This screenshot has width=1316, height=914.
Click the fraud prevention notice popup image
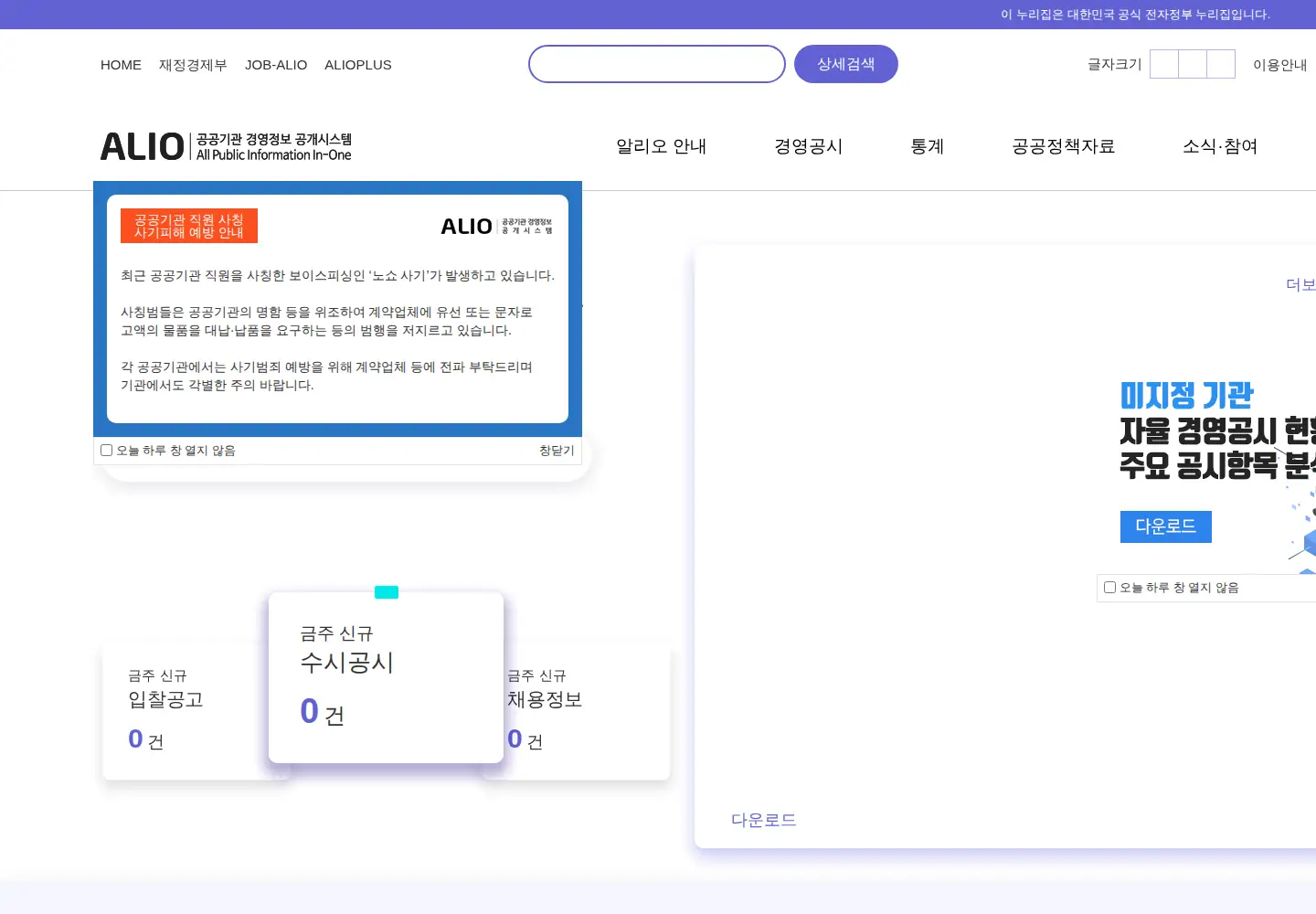(x=337, y=309)
